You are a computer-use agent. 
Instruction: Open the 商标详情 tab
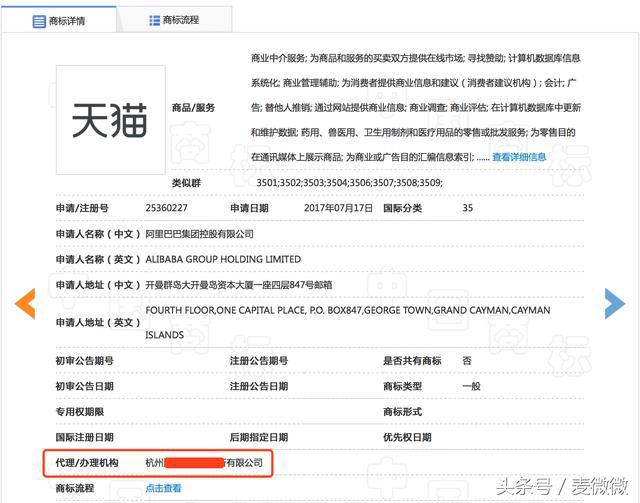58,20
